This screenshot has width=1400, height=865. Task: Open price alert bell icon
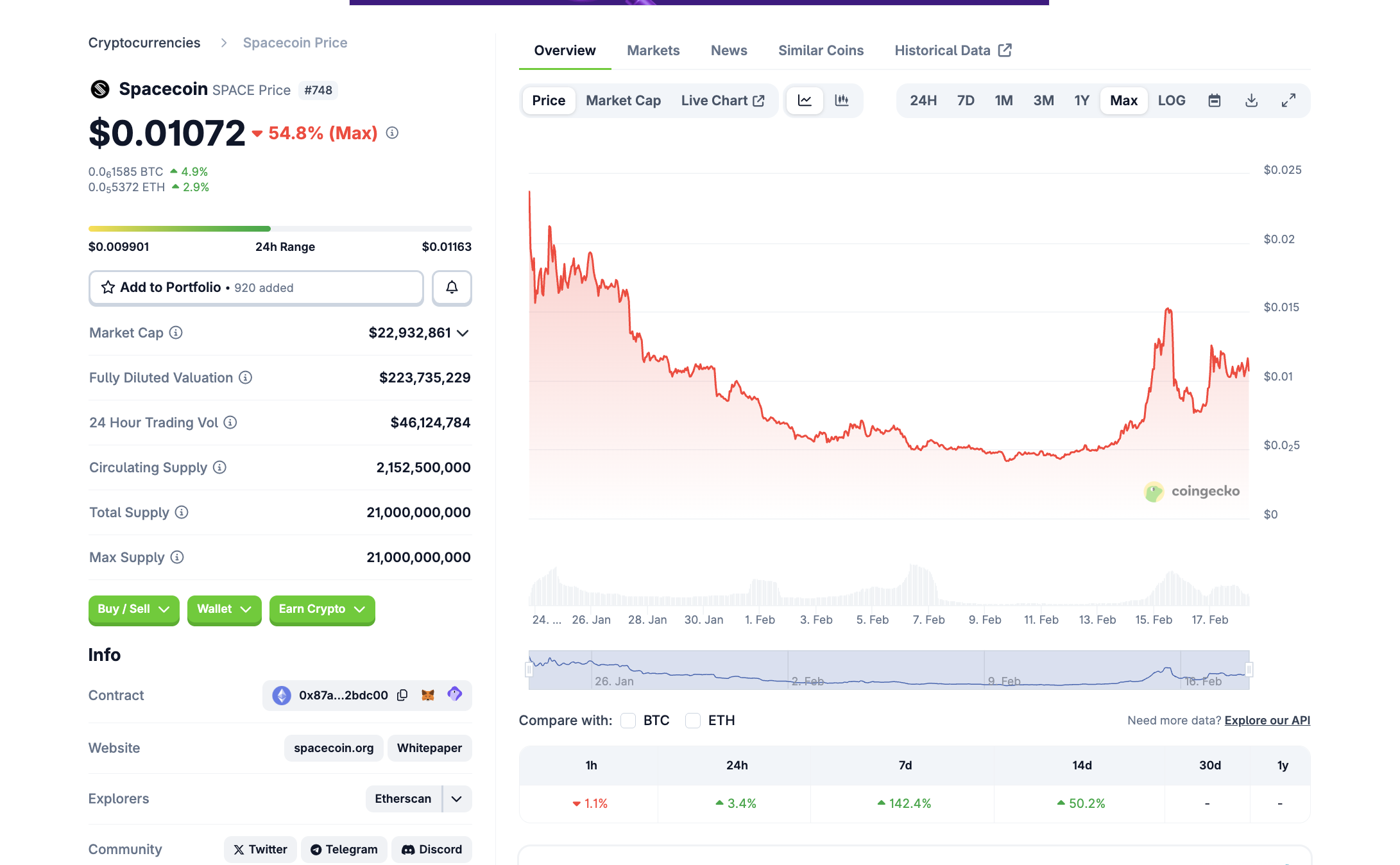(x=452, y=288)
